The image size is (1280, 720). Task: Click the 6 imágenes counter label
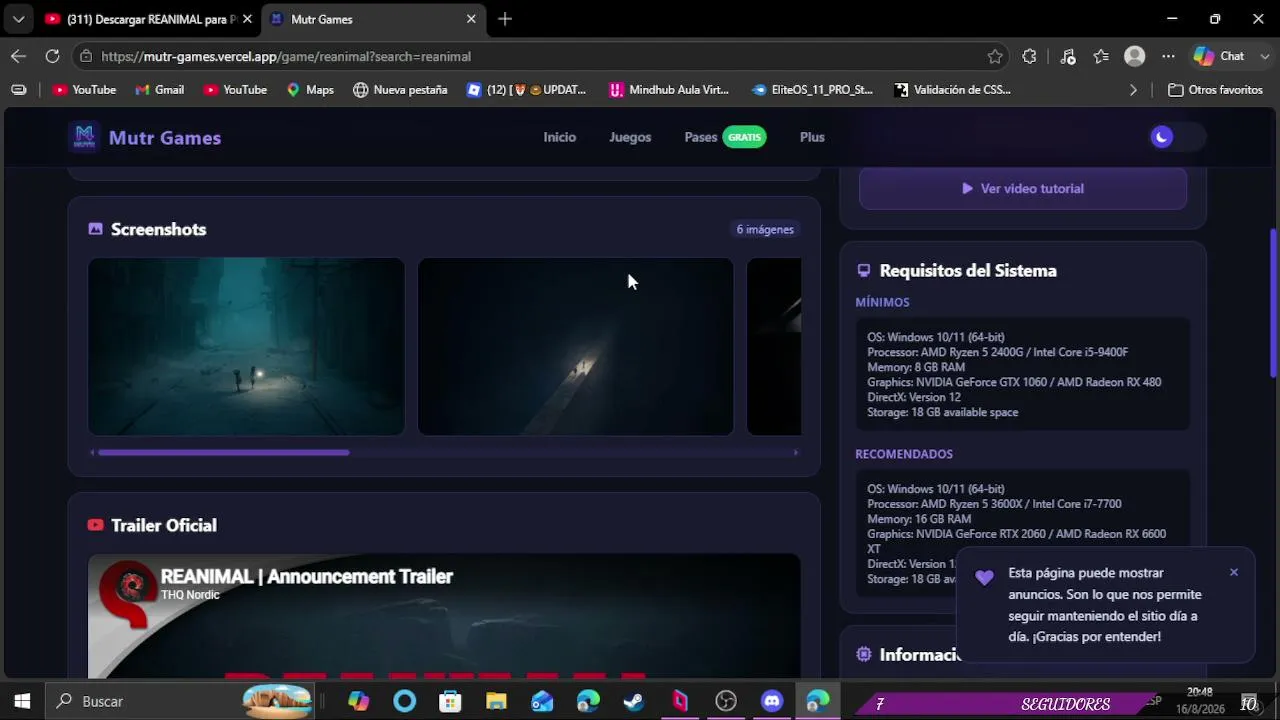pyautogui.click(x=765, y=229)
